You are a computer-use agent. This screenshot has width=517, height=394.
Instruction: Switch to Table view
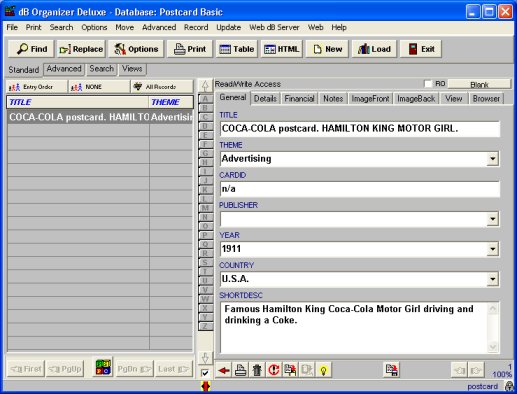[x=237, y=49]
